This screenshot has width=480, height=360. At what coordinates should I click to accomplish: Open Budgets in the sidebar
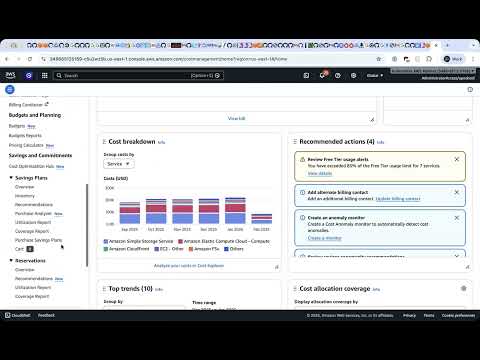pos(17,126)
